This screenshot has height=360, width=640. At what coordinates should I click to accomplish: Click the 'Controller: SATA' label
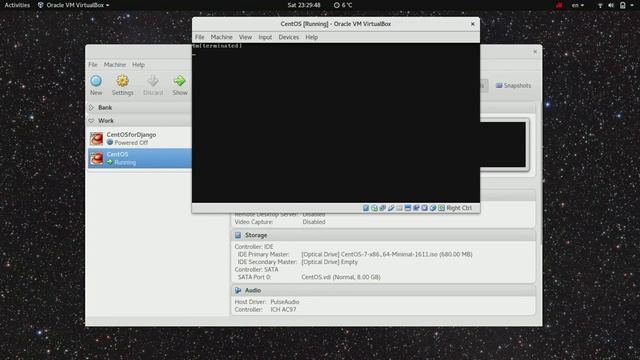[256, 270]
